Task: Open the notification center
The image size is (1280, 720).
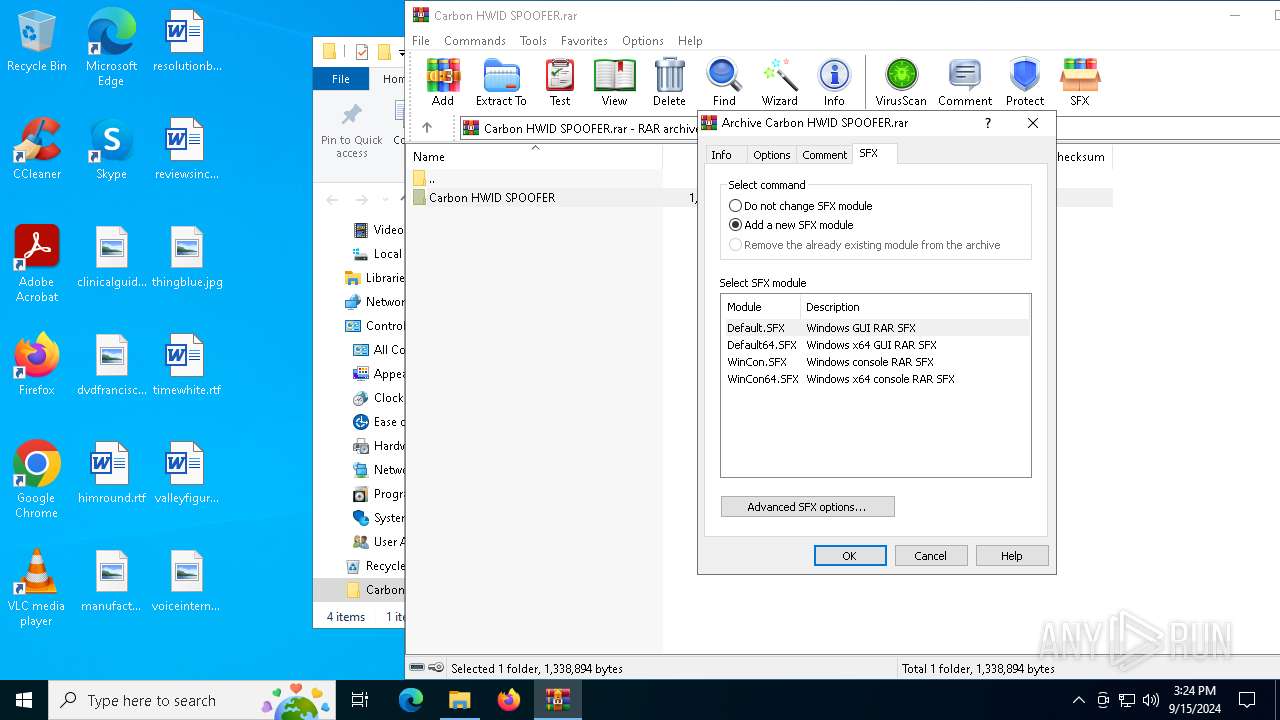Action: click(1247, 700)
